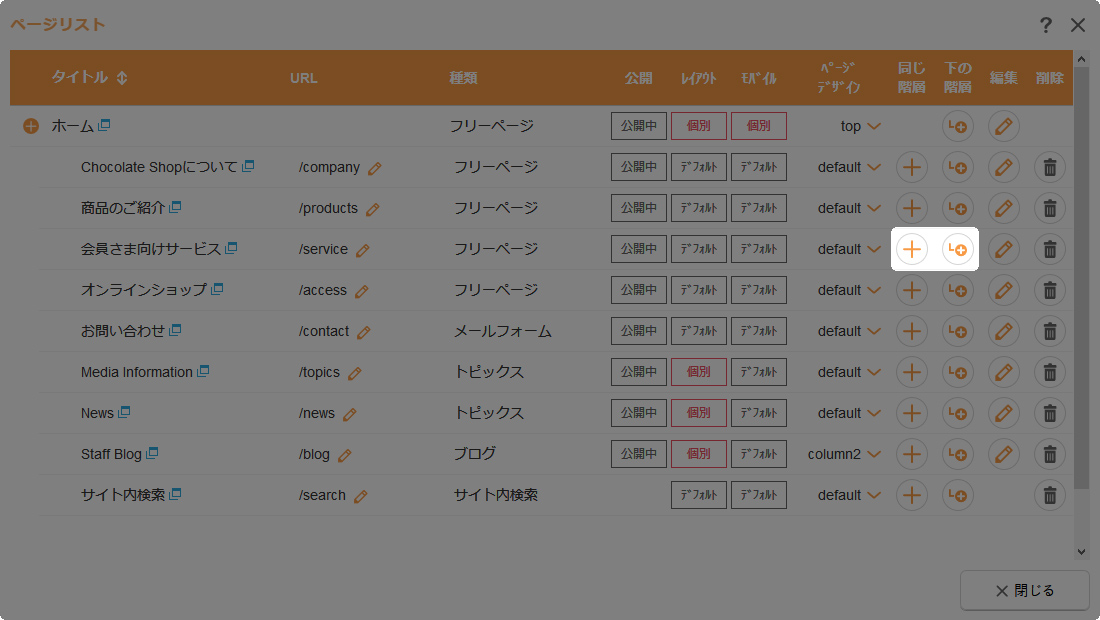Toggle 公開中 status for Chocolate Shopについて
Screen dimensions: 1100x620
[638, 167]
